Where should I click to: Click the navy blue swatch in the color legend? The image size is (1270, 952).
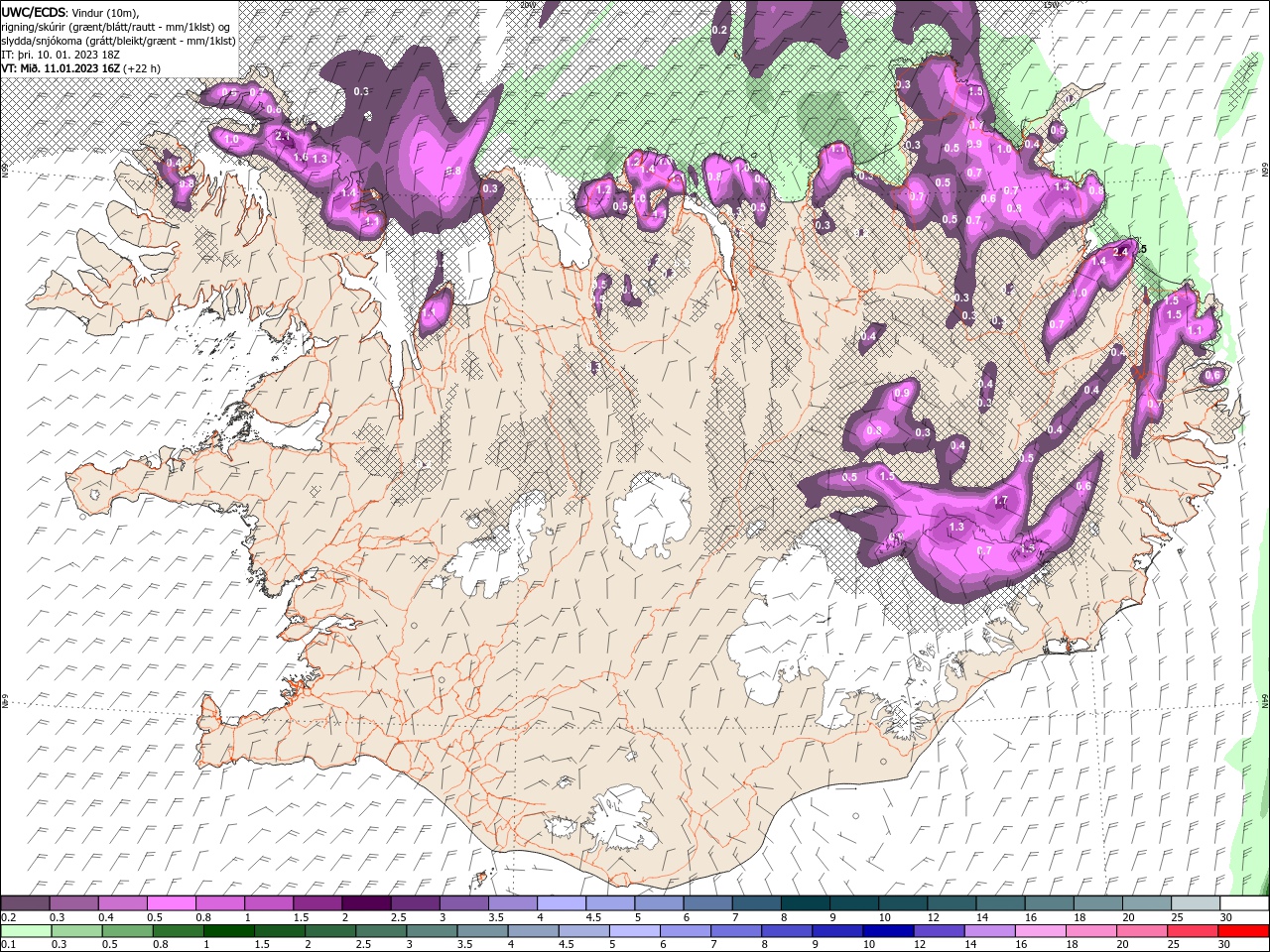(886, 931)
